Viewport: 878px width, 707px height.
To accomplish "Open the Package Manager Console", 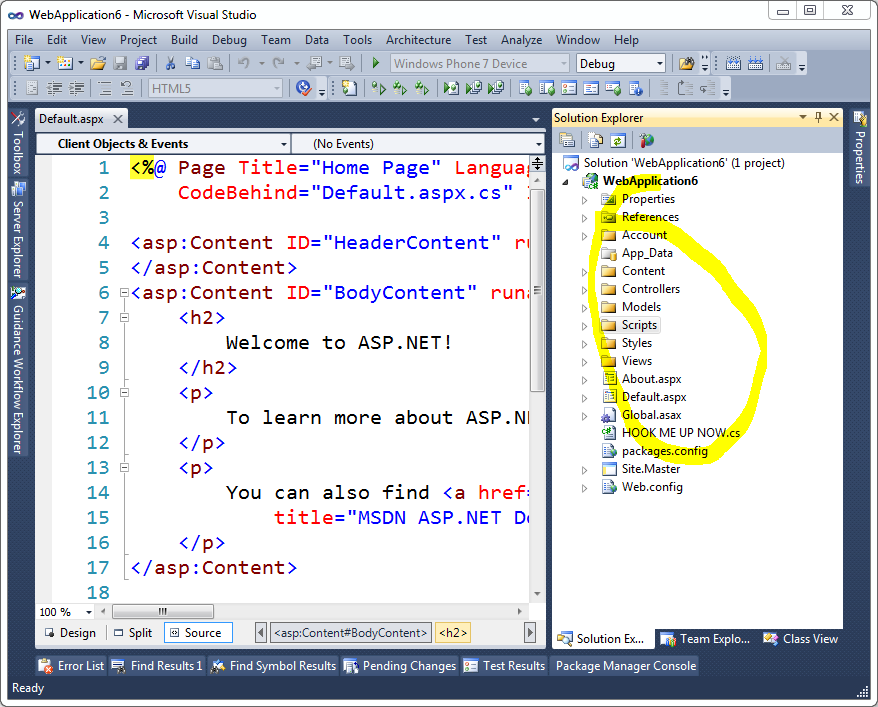I will point(625,666).
